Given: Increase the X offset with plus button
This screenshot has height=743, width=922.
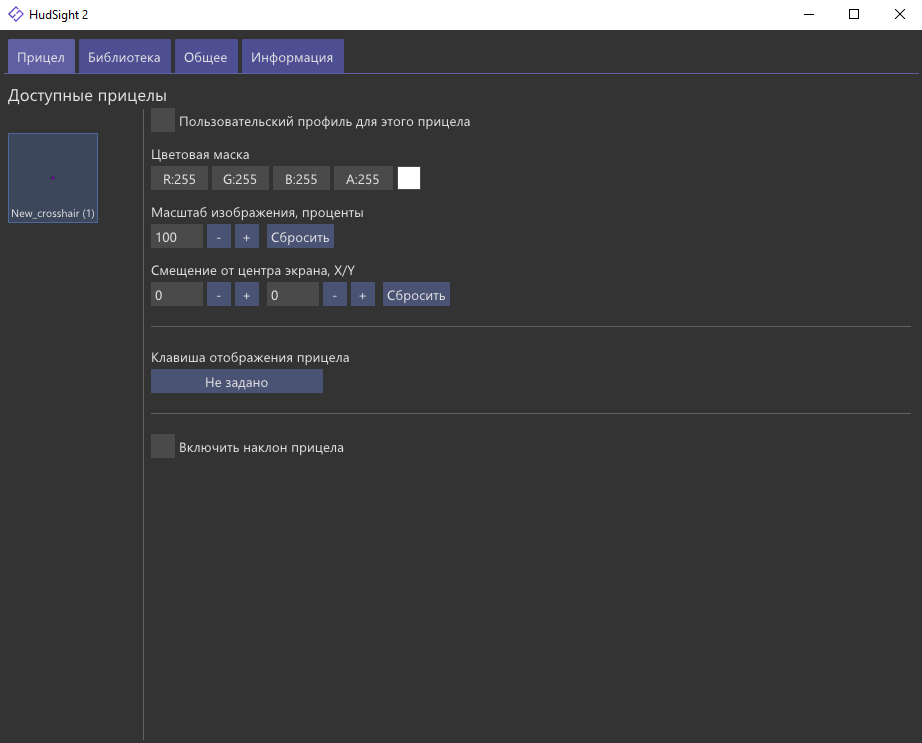Looking at the screenshot, I should point(247,295).
